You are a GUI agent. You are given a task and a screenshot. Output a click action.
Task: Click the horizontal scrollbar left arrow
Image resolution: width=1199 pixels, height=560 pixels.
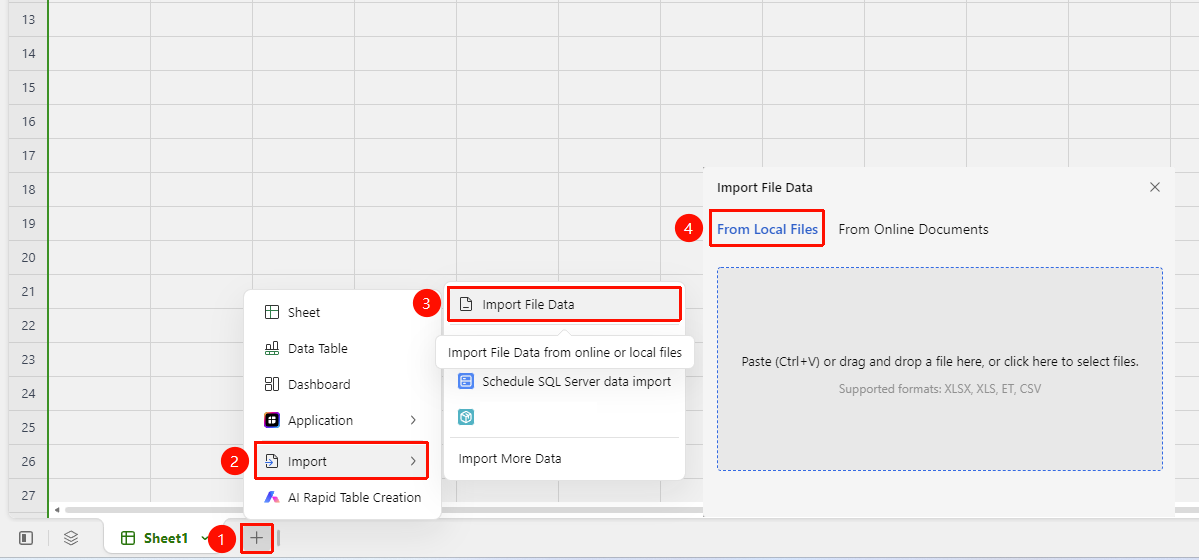(x=57, y=510)
